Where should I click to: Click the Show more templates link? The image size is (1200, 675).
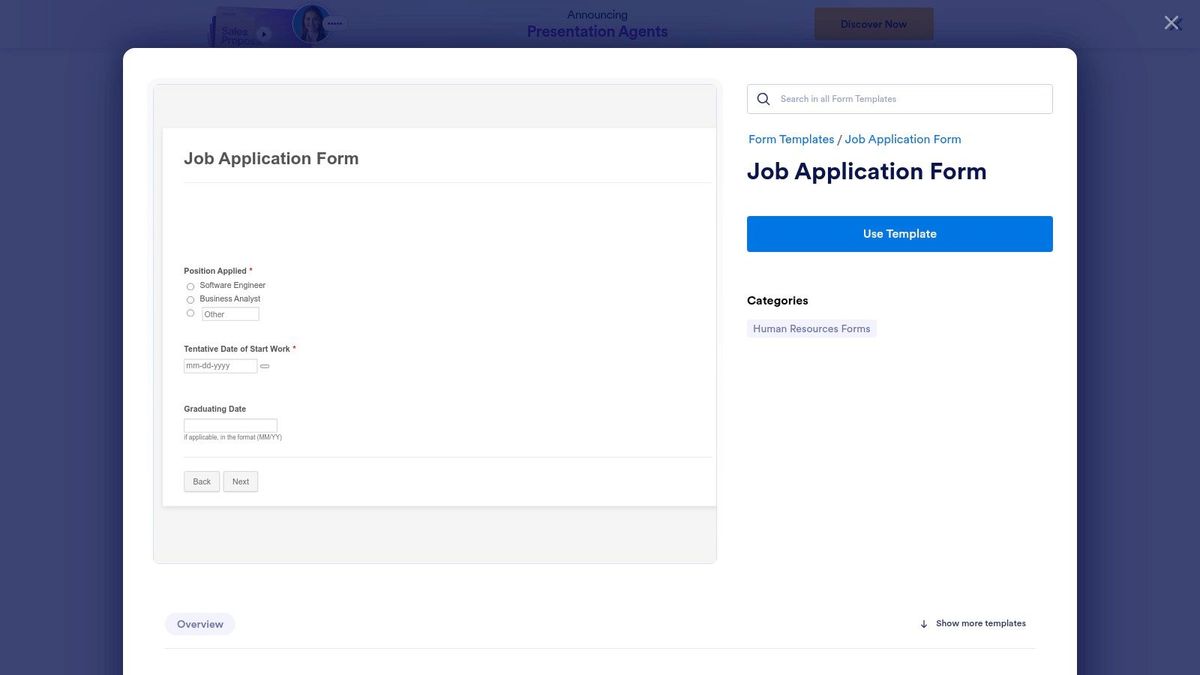980,623
